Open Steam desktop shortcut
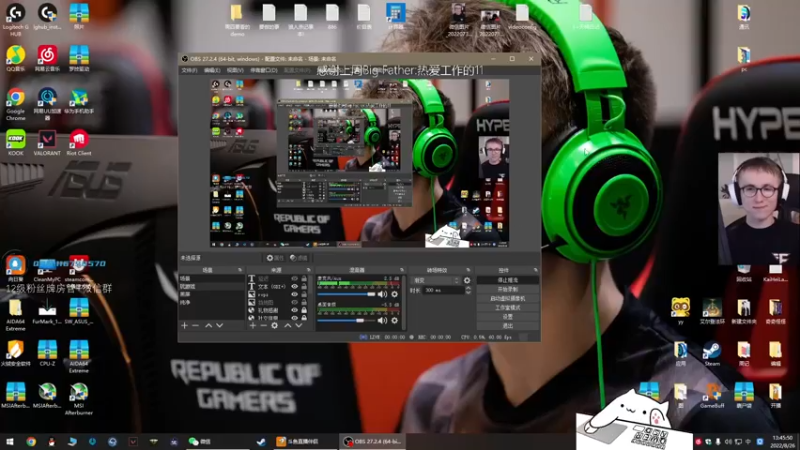Viewport: 800px width, 450px height. coord(712,354)
